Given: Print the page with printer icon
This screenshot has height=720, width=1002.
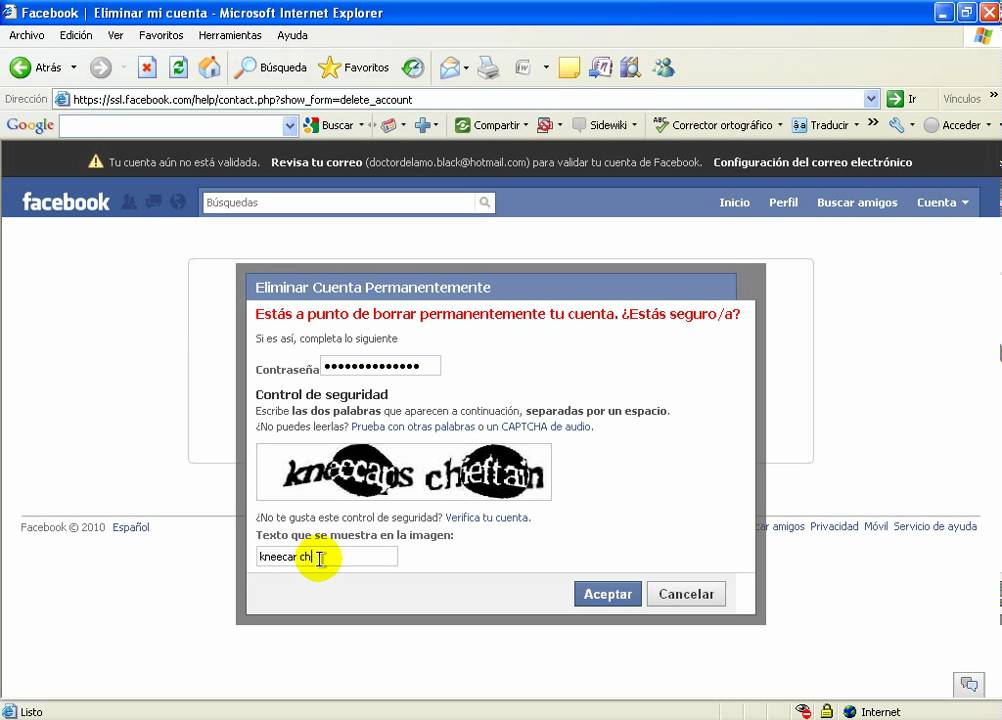Looking at the screenshot, I should [488, 67].
